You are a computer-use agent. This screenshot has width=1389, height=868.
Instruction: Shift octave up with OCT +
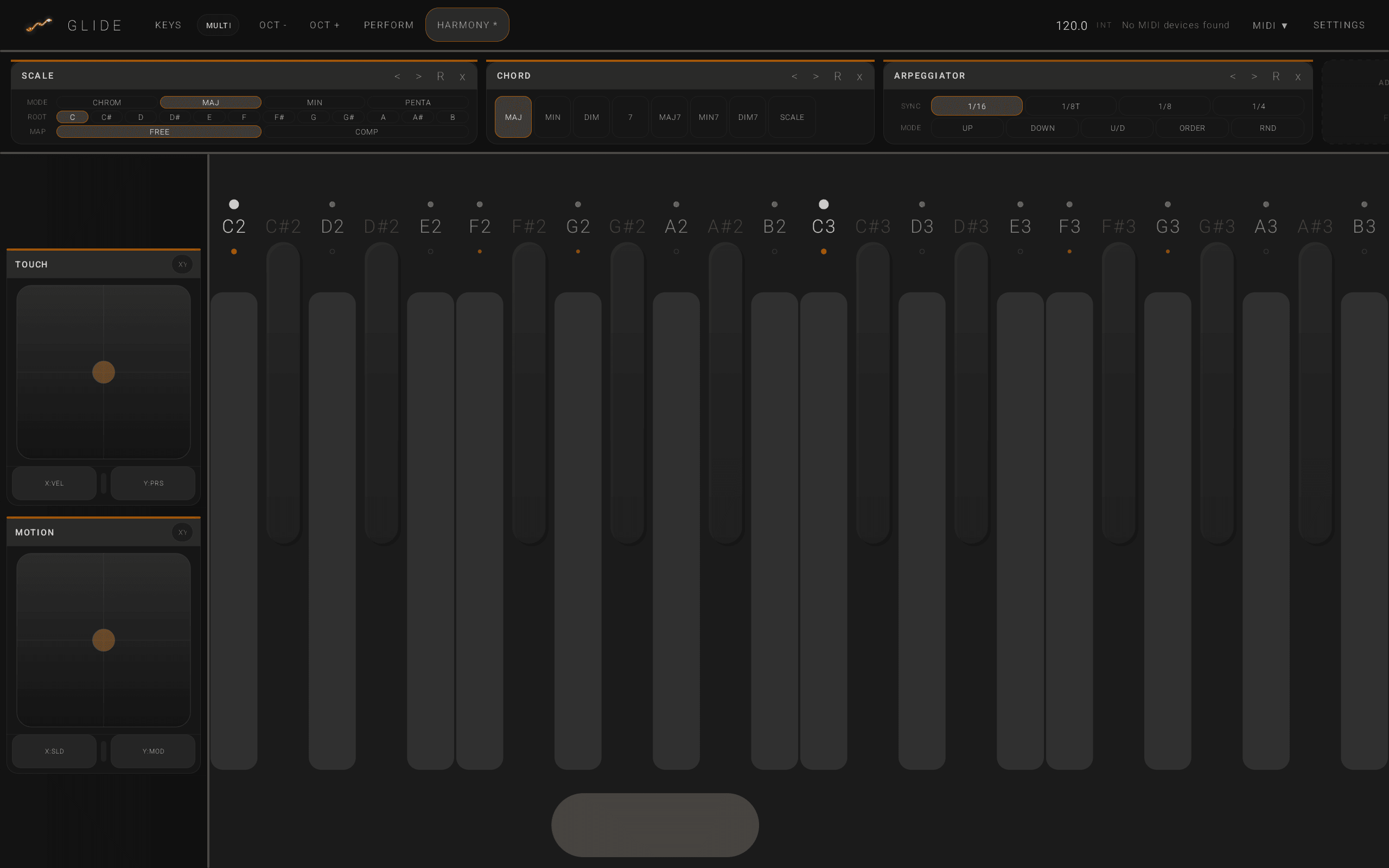click(x=324, y=25)
